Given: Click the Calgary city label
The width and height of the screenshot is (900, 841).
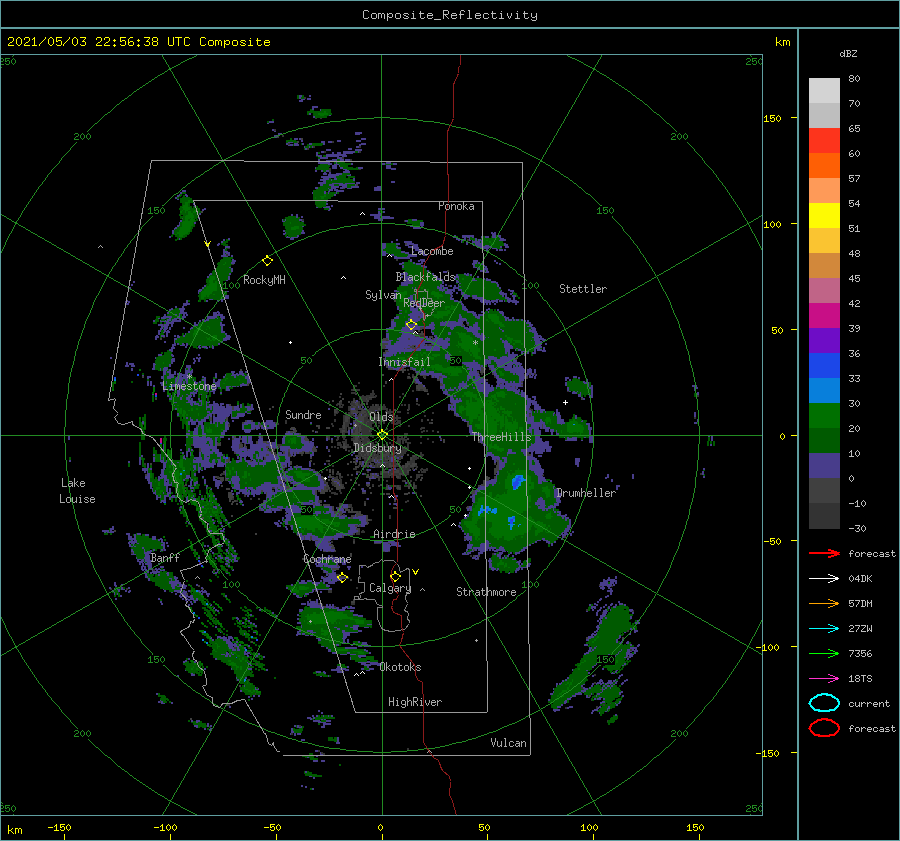Looking at the screenshot, I should (390, 588).
